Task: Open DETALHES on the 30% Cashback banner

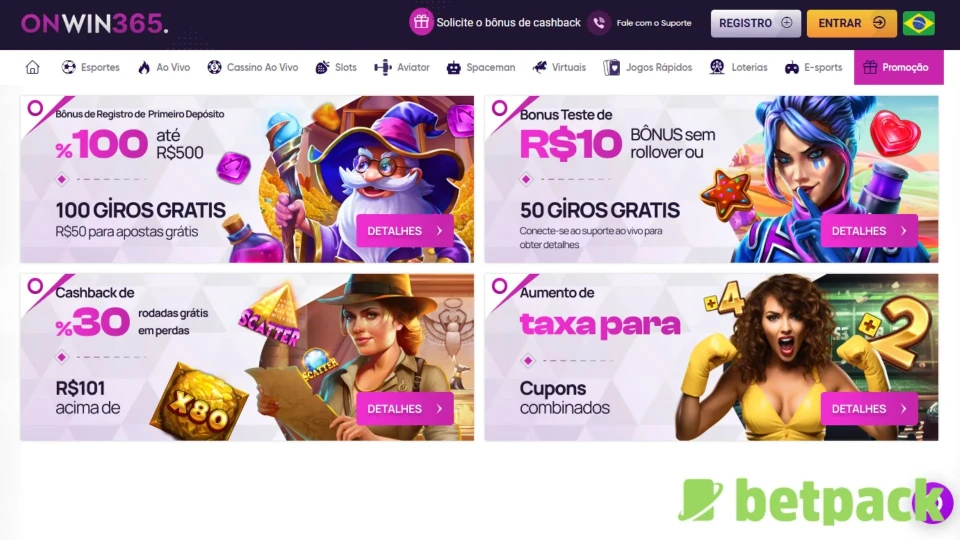Action: pos(405,408)
